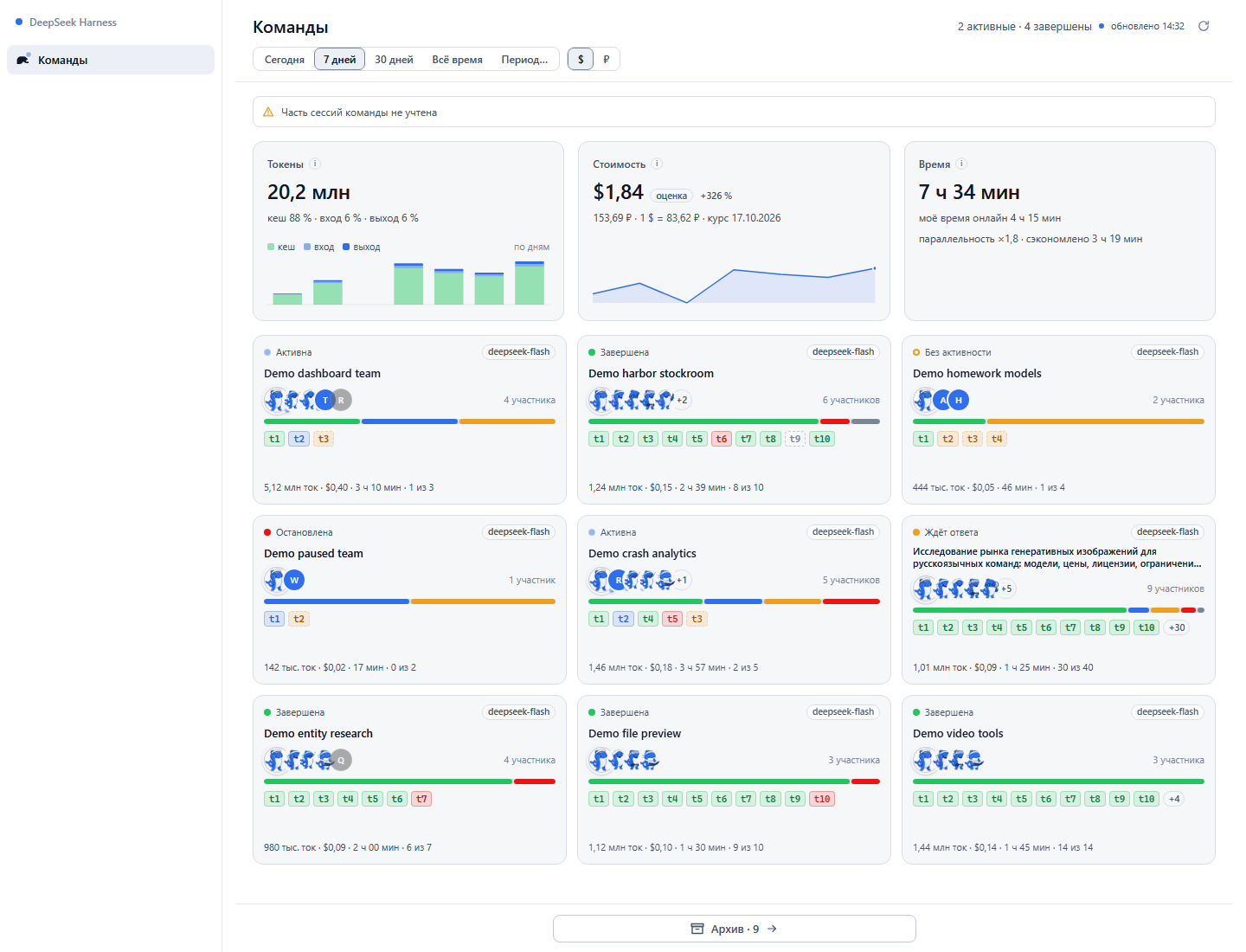Open the Demo paused team card title
The height and width of the screenshot is (952, 1246).
coord(313,554)
